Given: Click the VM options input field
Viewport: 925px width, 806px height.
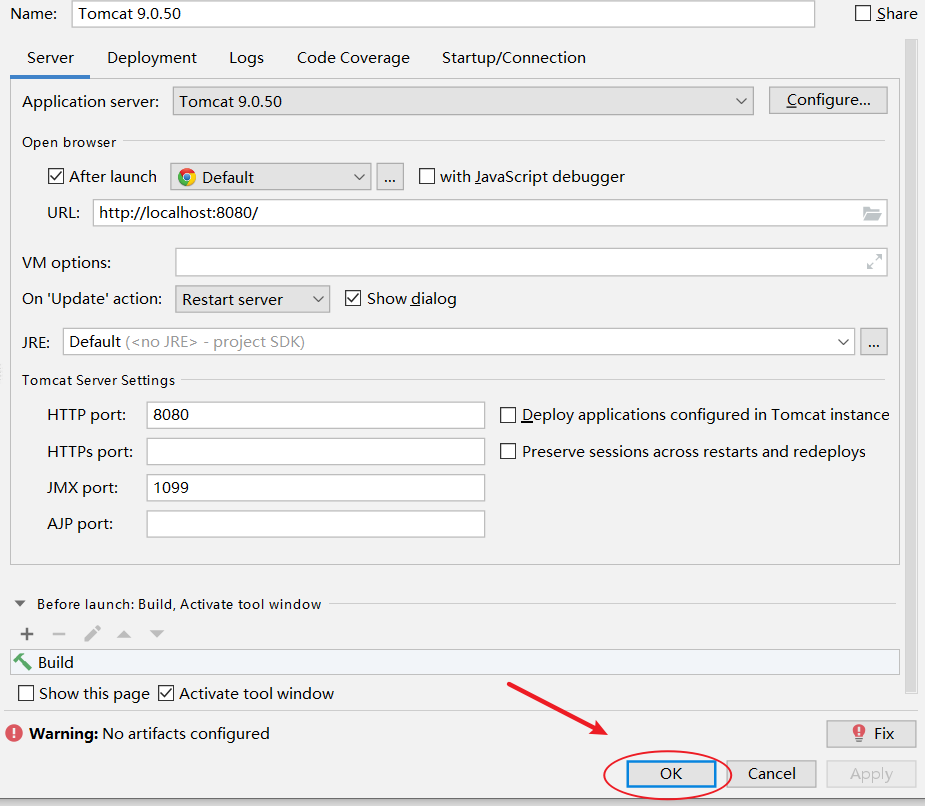Looking at the screenshot, I should [x=531, y=262].
